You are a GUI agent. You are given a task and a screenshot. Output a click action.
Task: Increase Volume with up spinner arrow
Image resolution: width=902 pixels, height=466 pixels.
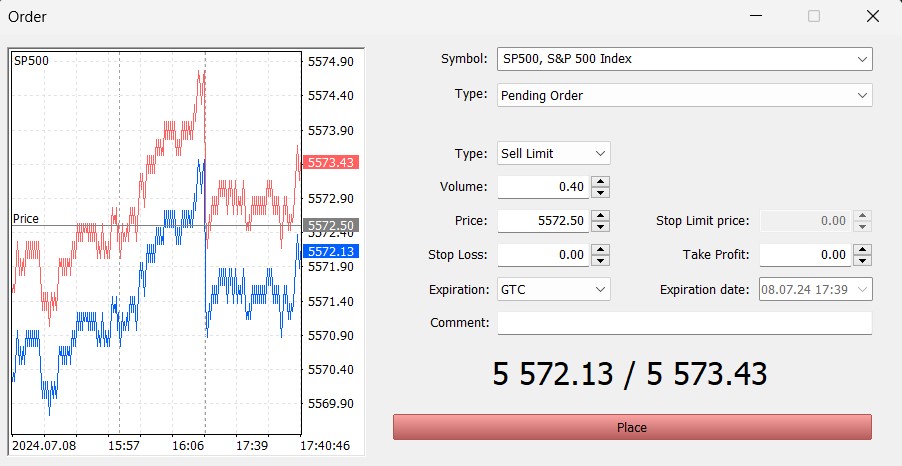[x=600, y=182]
